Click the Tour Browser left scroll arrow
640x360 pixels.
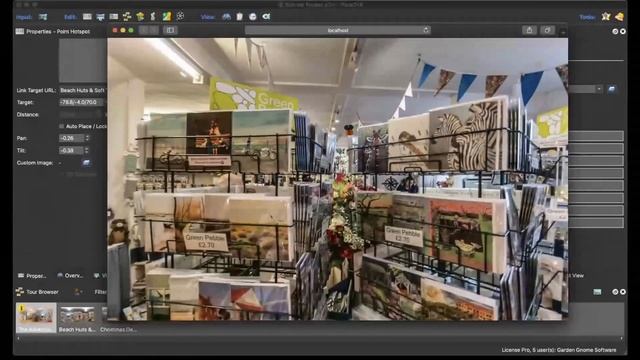[x=18, y=338]
